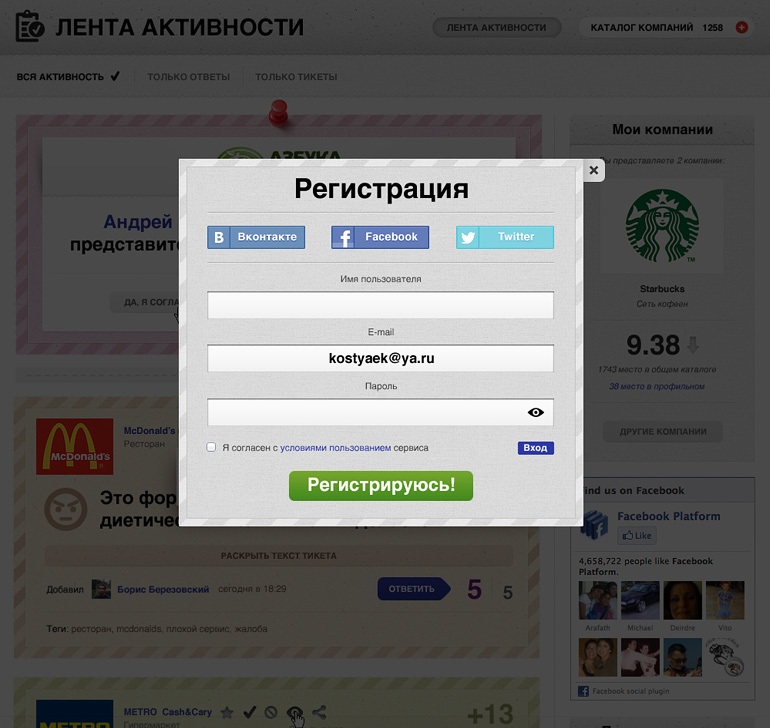
Task: Click the red plus icon by catalog count
Action: point(742,27)
